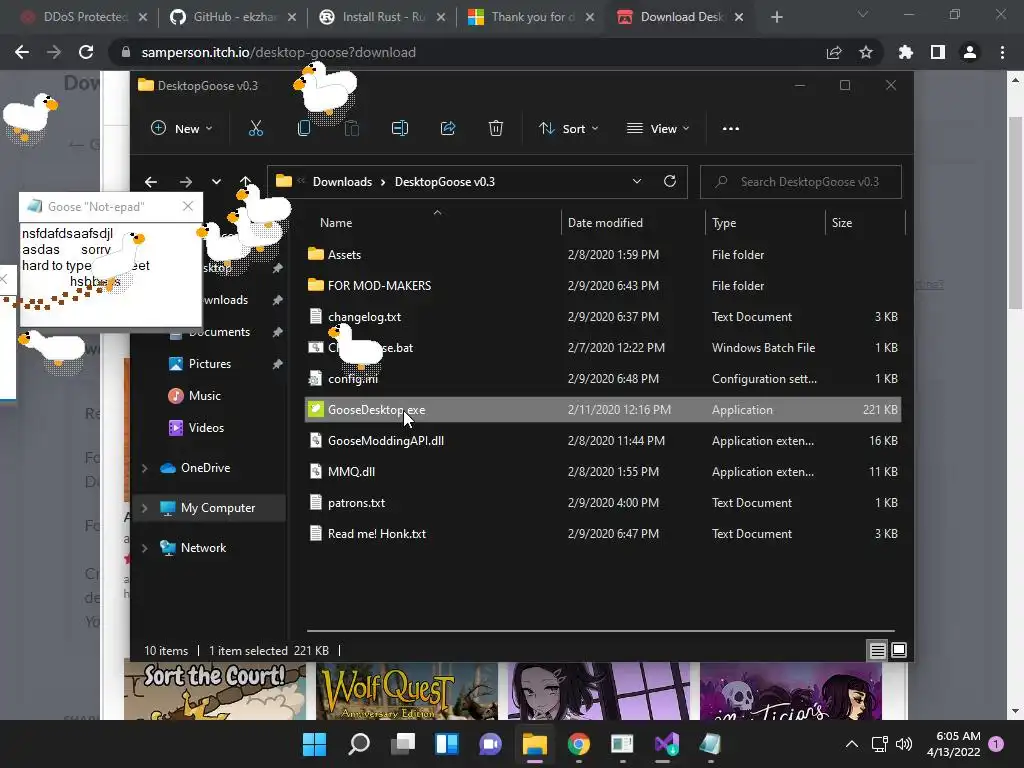The height and width of the screenshot is (768, 1024).
Task: Sort files by Date modified column header
Action: click(605, 223)
